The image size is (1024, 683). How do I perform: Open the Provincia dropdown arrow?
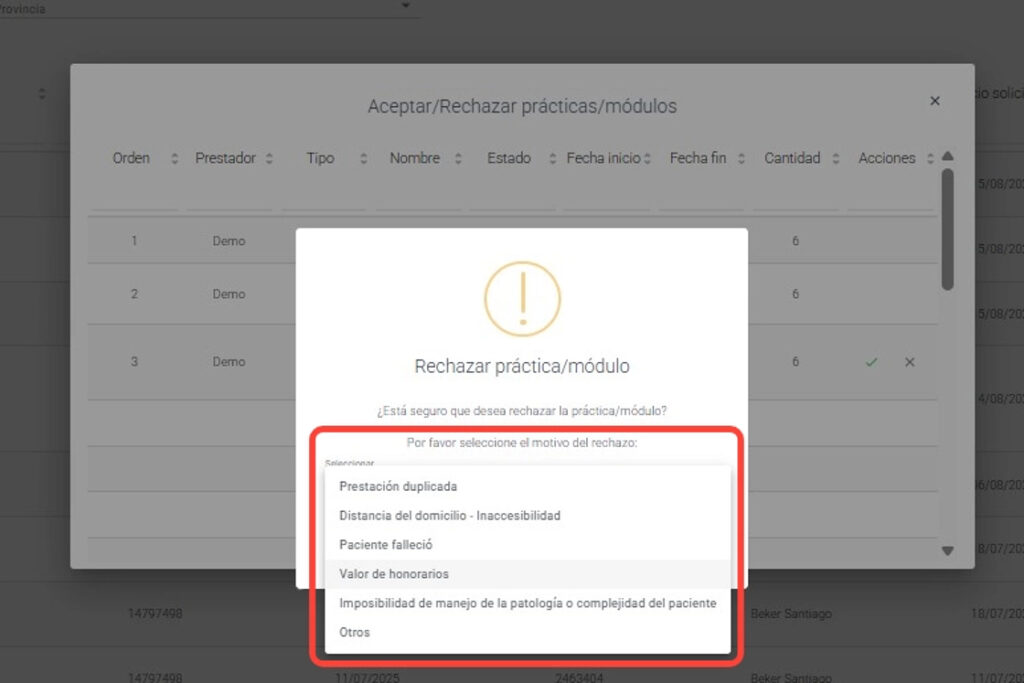point(405,6)
